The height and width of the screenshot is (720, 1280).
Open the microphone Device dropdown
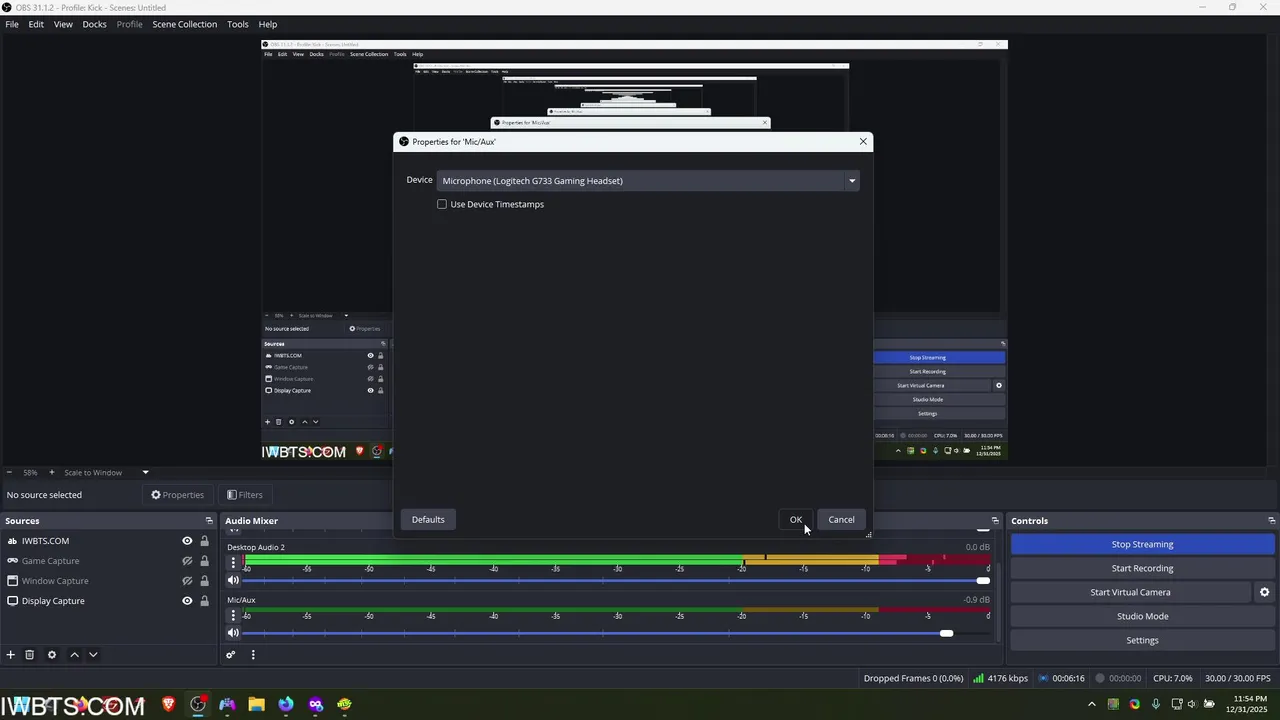pyautogui.click(x=648, y=181)
